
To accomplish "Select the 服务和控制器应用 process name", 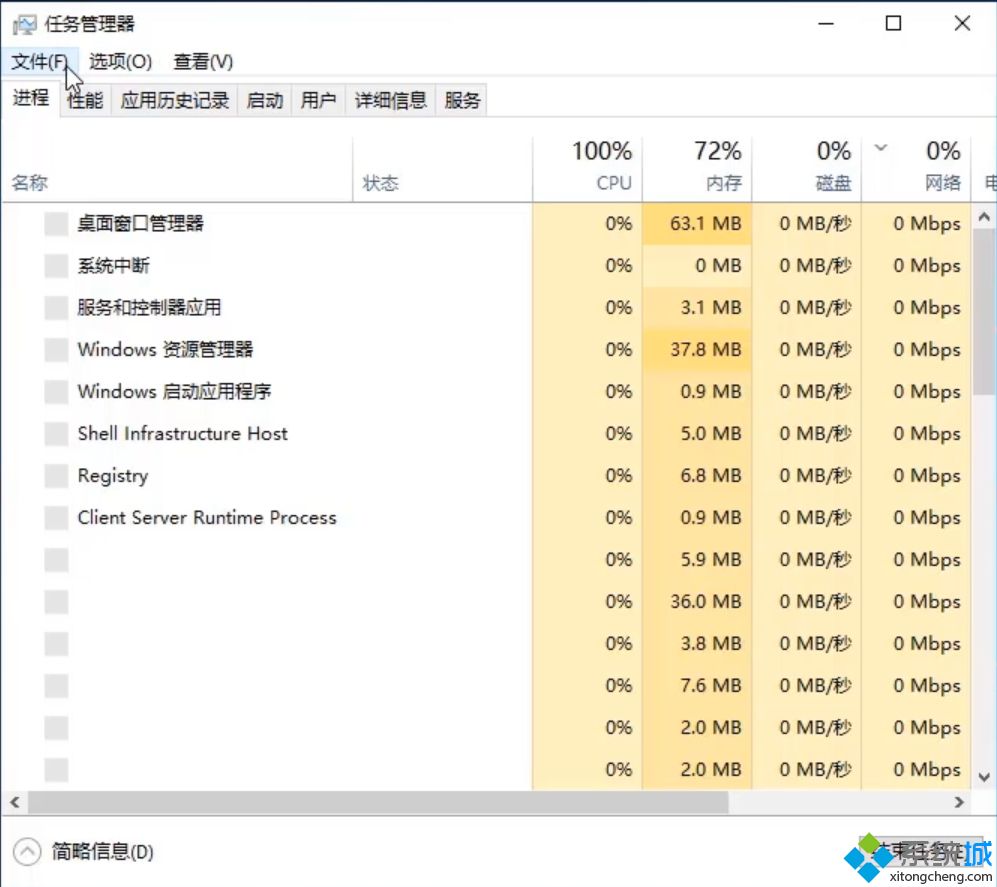I will point(149,308).
